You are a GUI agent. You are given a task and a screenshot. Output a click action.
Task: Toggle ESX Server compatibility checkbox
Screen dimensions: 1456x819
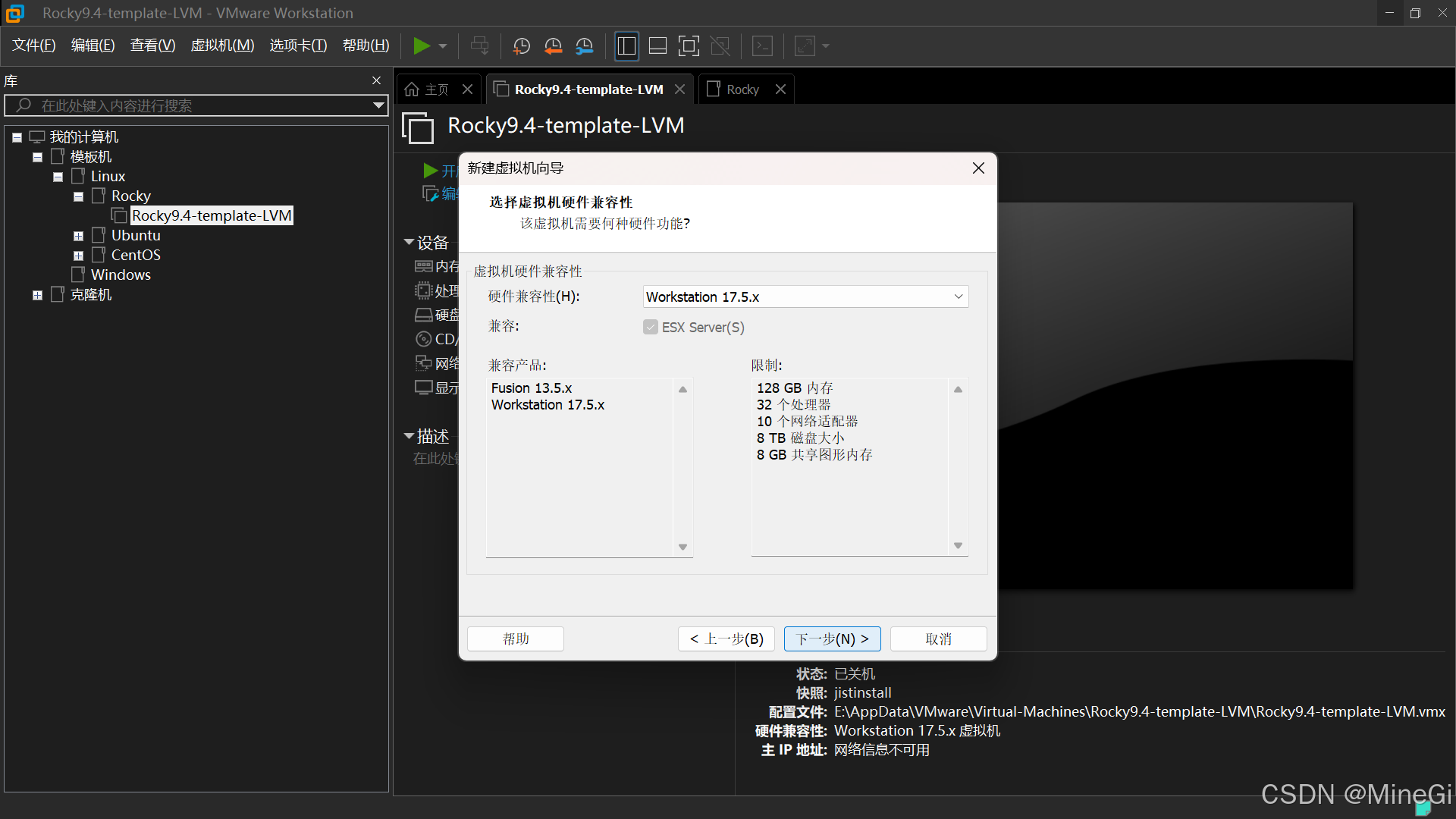tap(651, 328)
